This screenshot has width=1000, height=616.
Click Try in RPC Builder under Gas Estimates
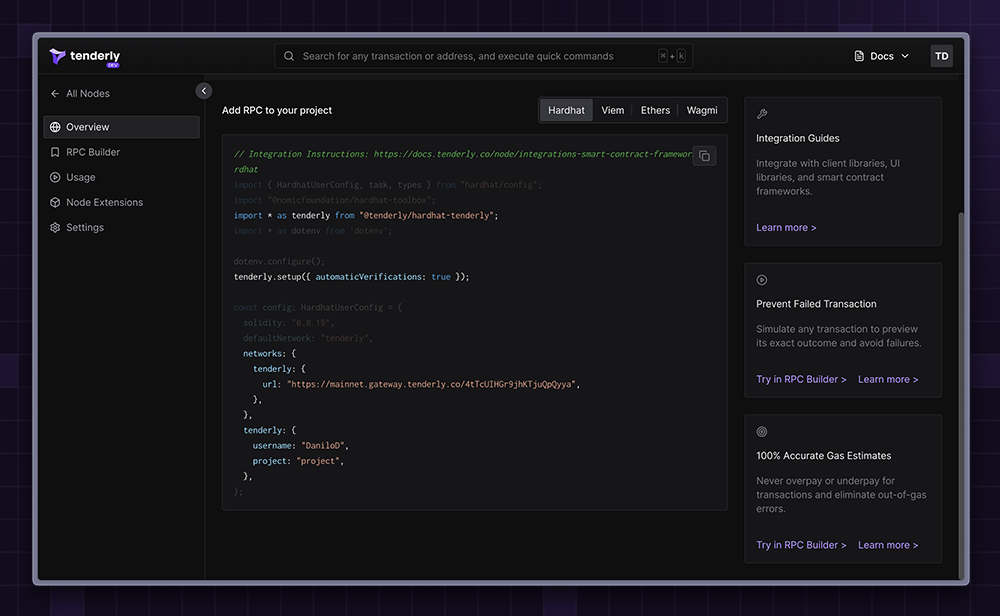[x=801, y=545]
